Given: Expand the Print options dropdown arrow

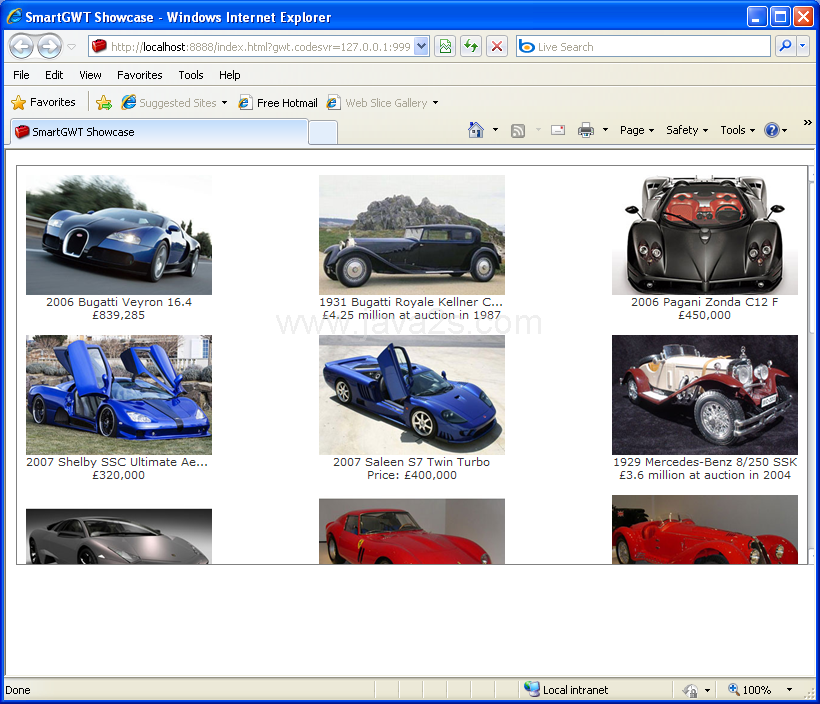Looking at the screenshot, I should (605, 130).
